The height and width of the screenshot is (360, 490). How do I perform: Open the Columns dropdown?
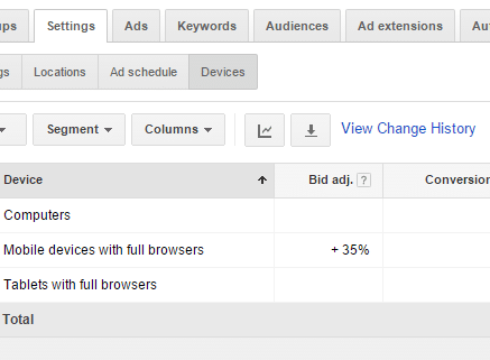tap(178, 130)
